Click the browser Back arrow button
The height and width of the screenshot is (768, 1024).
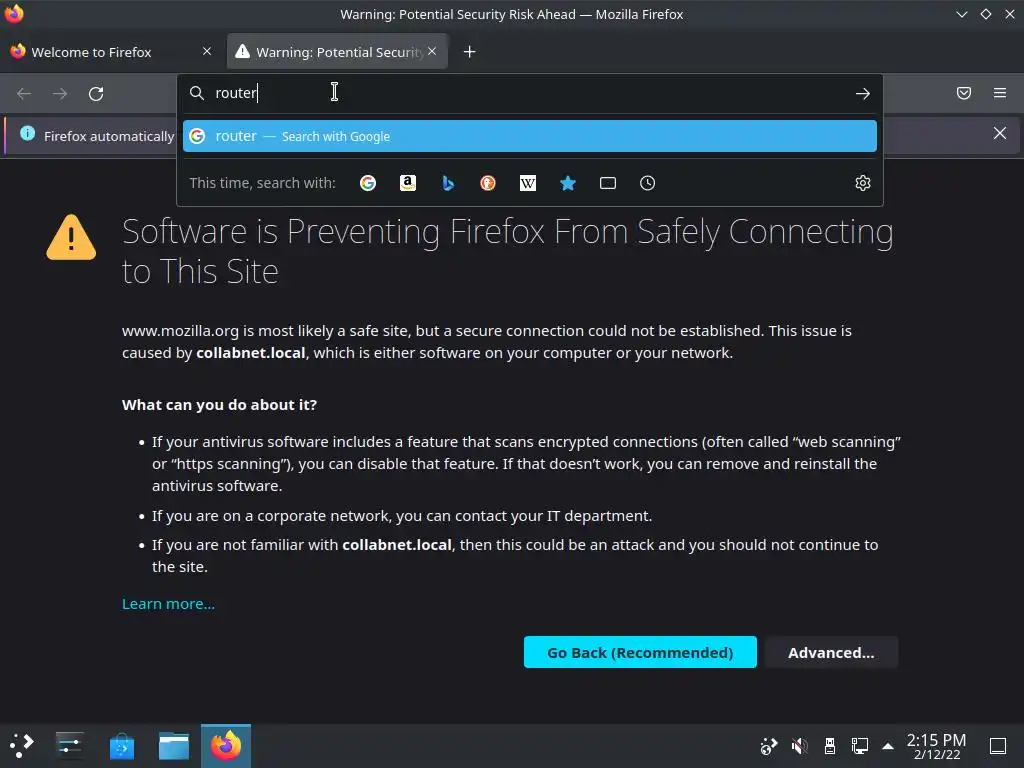click(x=24, y=93)
